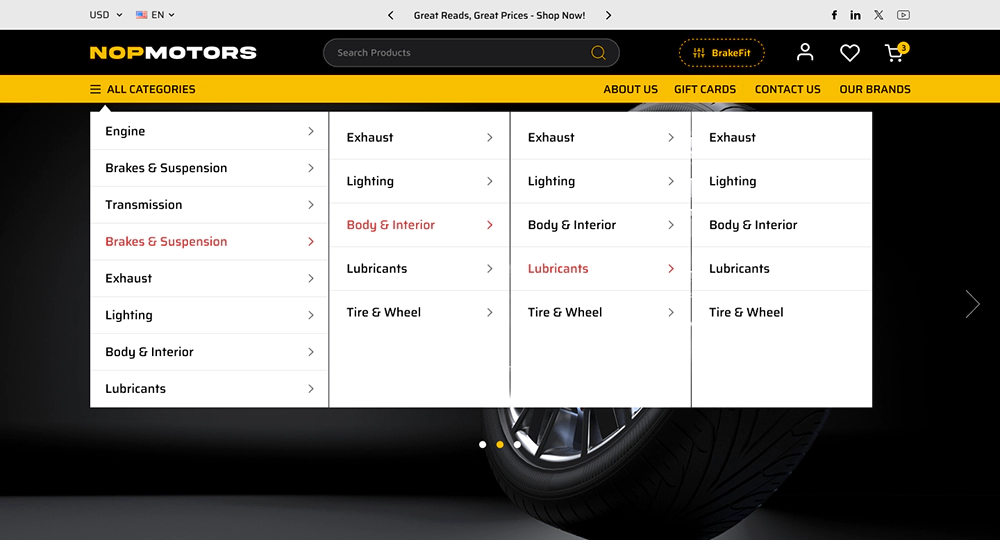Viewport: 1000px width, 540px height.
Task: Select the Transmission category
Action: tap(209, 205)
